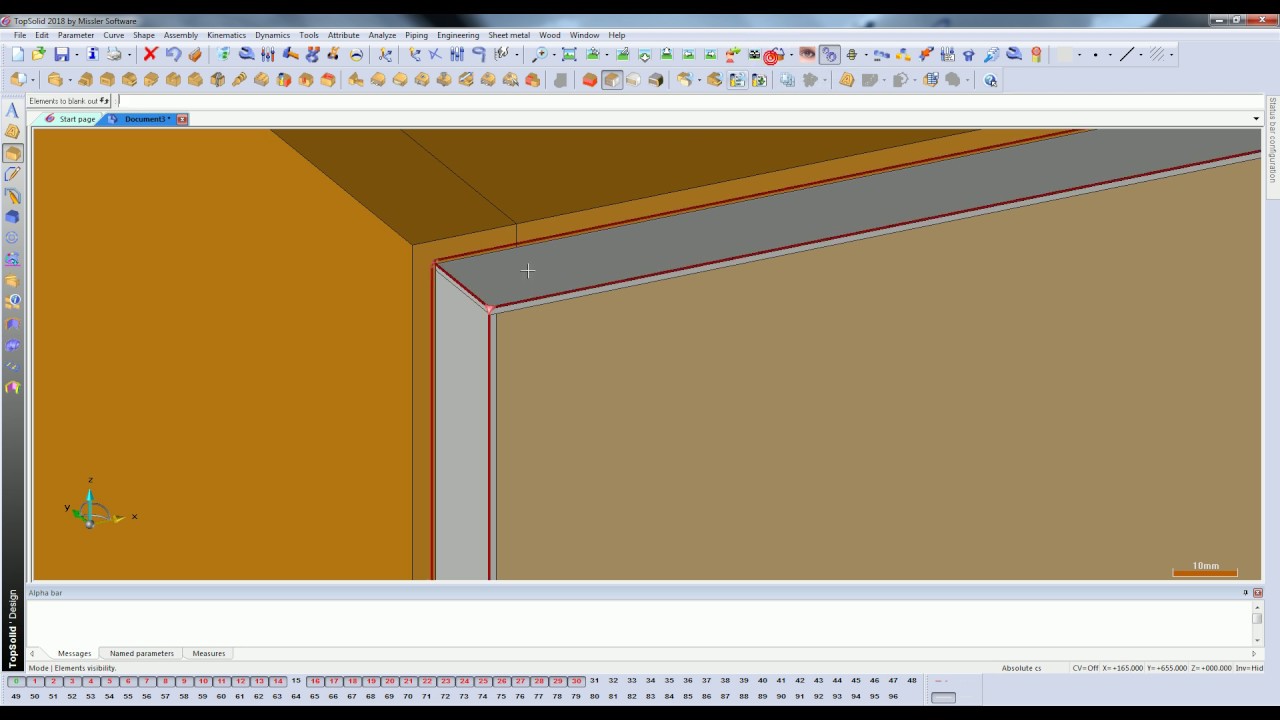
Task: Click the blue solid block icon in left sidebar
Action: coord(13,216)
